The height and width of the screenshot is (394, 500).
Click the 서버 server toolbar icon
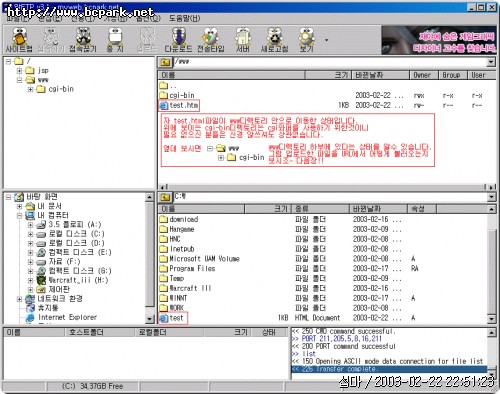tap(243, 40)
